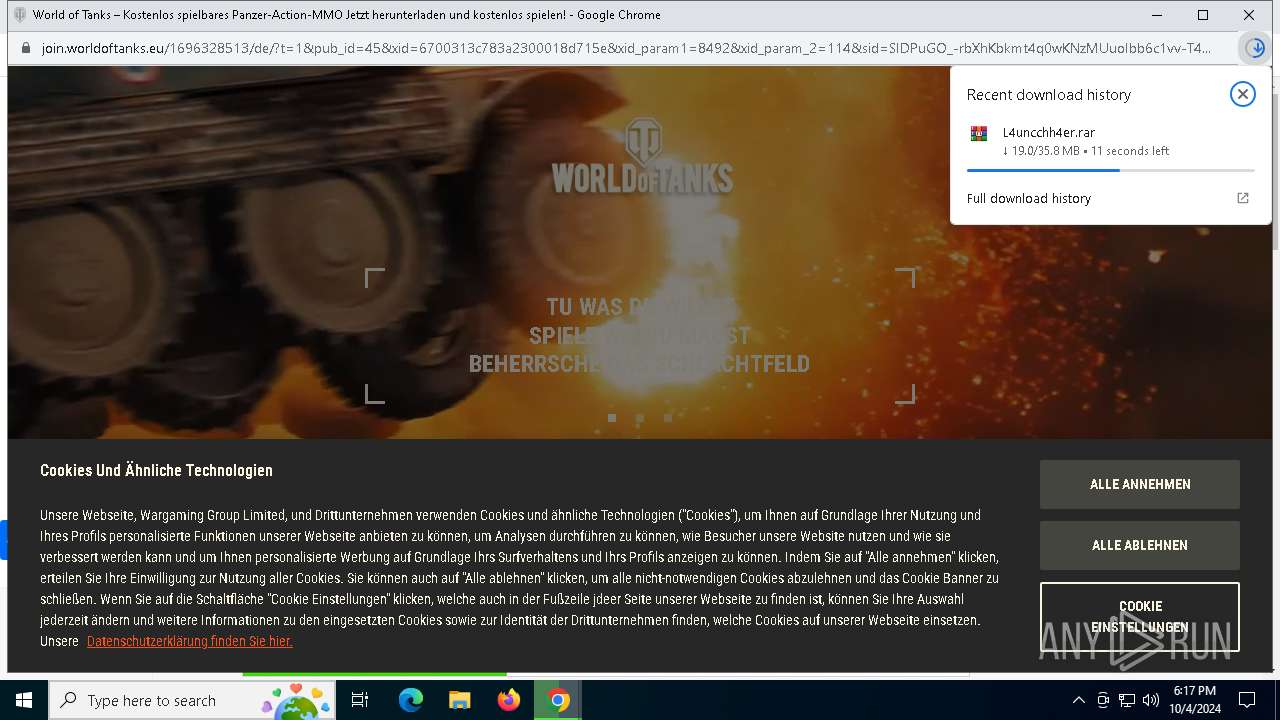Open the Windows Start menu
This screenshot has width=1280, height=720.
tap(24, 700)
